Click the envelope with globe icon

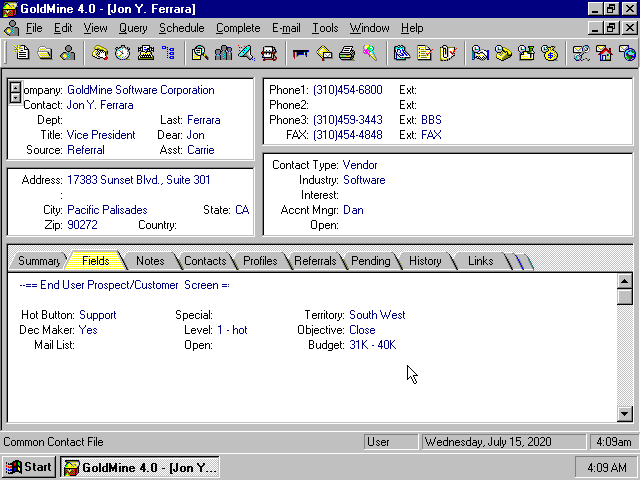pos(627,53)
